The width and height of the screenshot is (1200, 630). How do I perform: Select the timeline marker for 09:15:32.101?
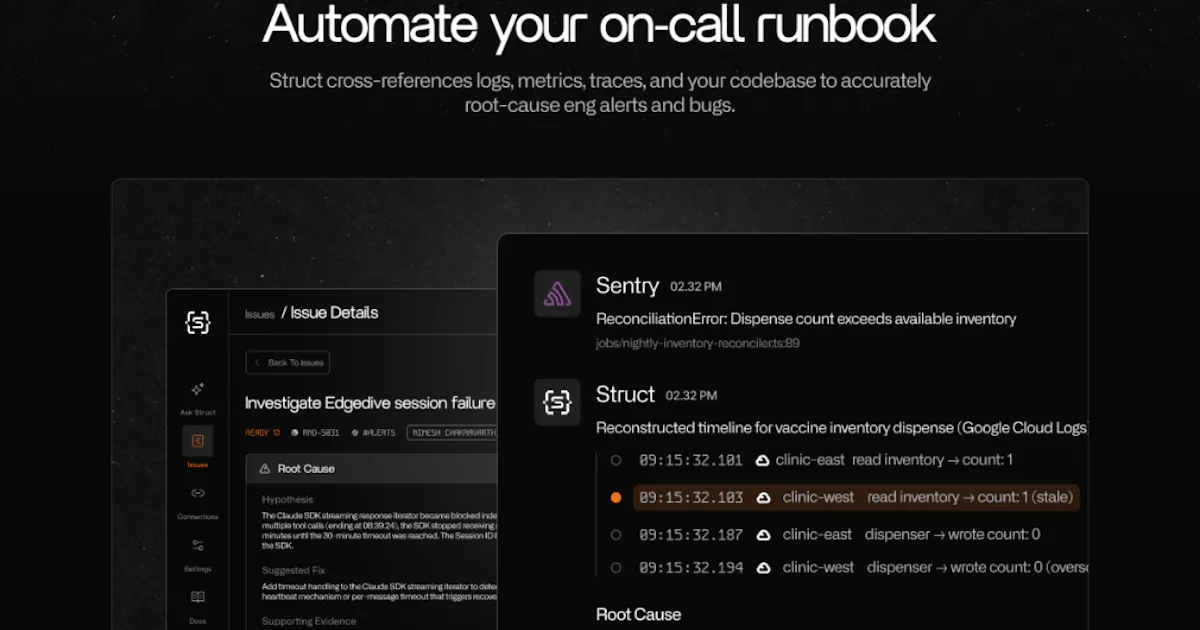click(x=616, y=460)
